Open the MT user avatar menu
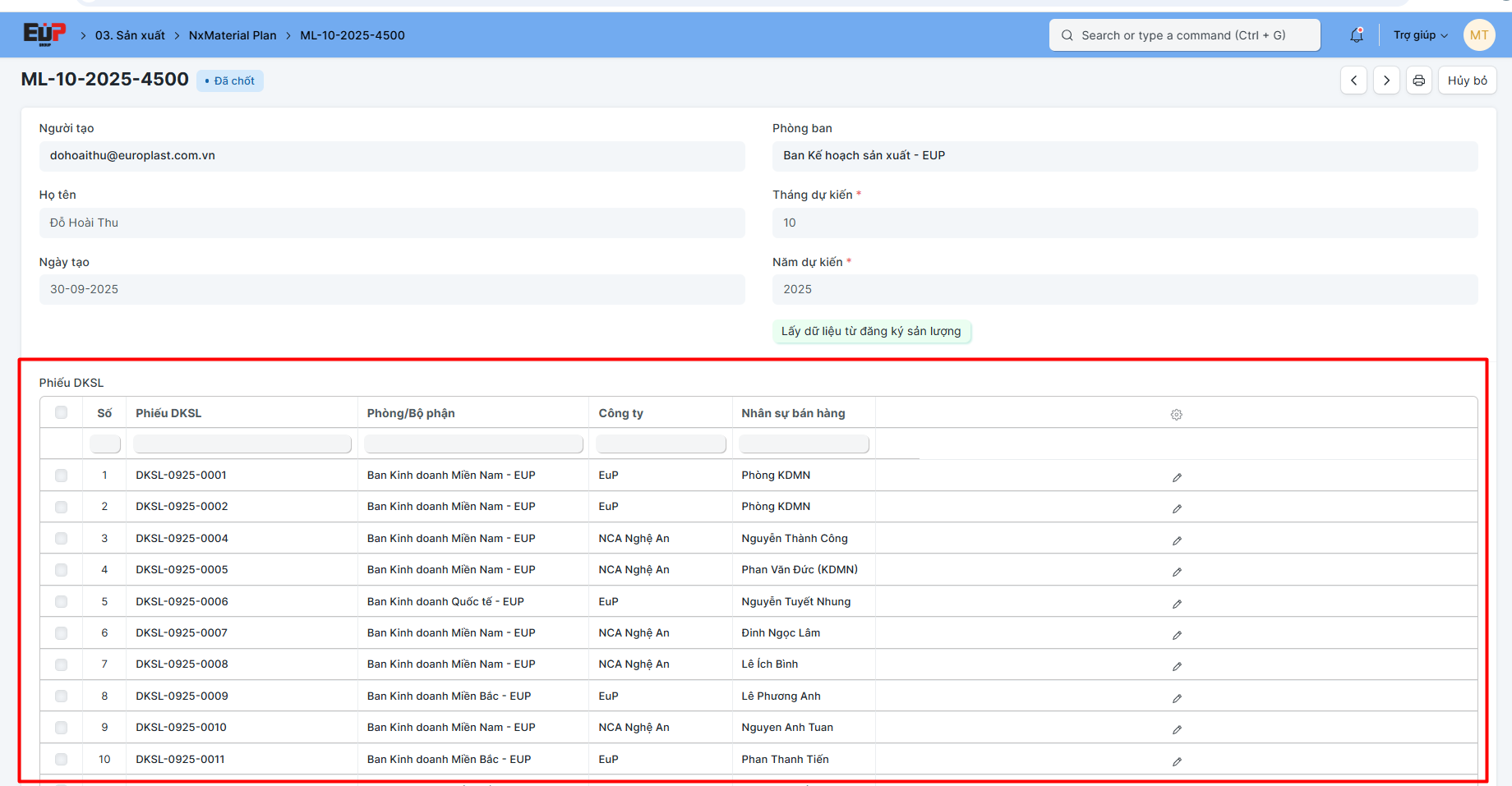 pos(1478,35)
